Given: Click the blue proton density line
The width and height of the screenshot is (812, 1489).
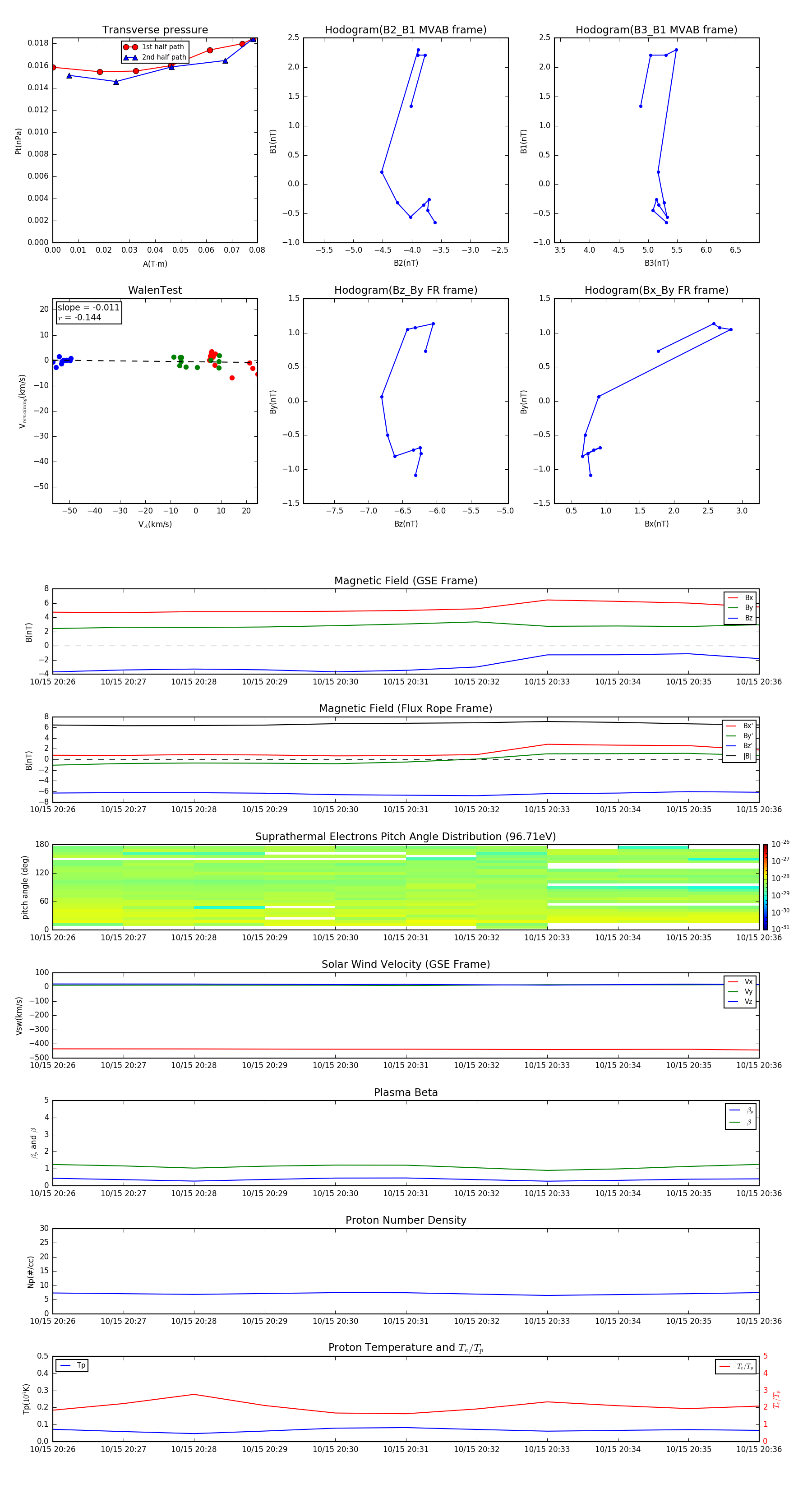Looking at the screenshot, I should (406, 1293).
